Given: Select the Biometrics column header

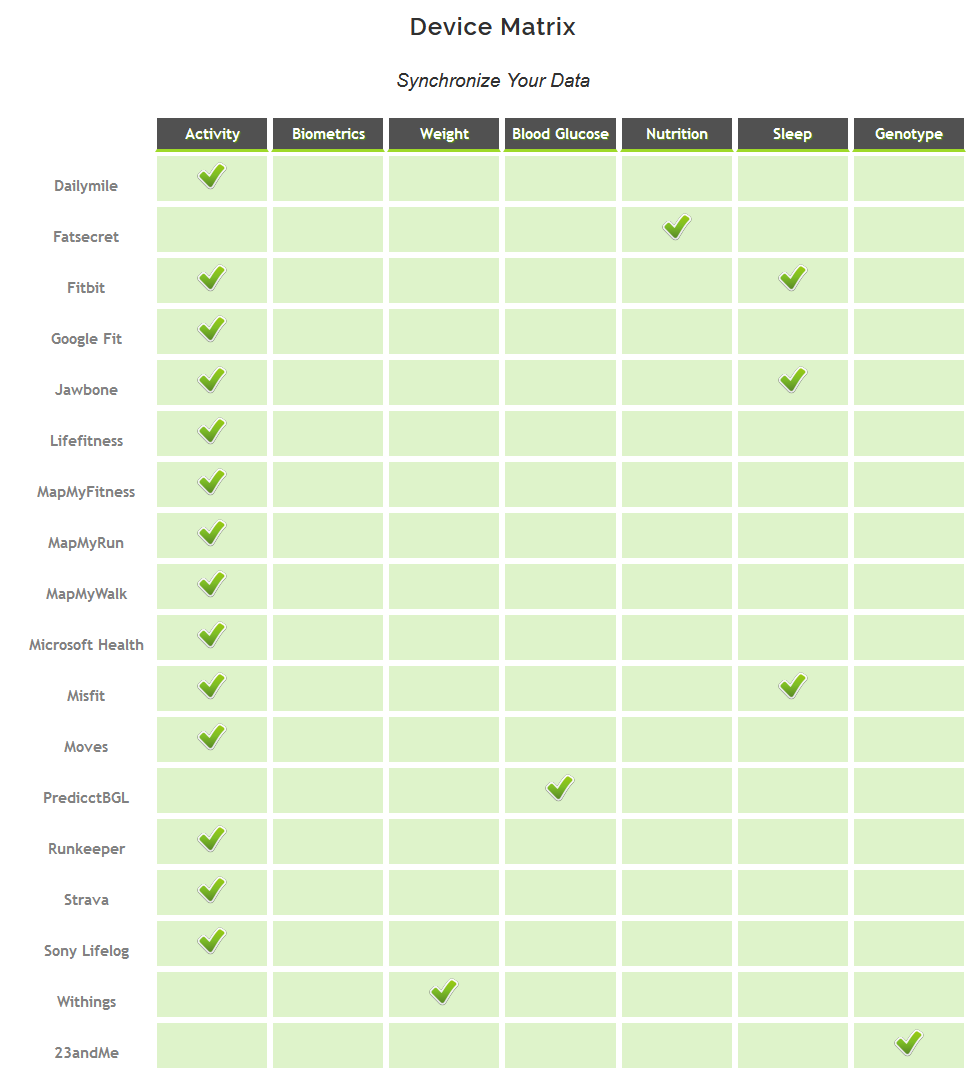Looking at the screenshot, I should [328, 134].
